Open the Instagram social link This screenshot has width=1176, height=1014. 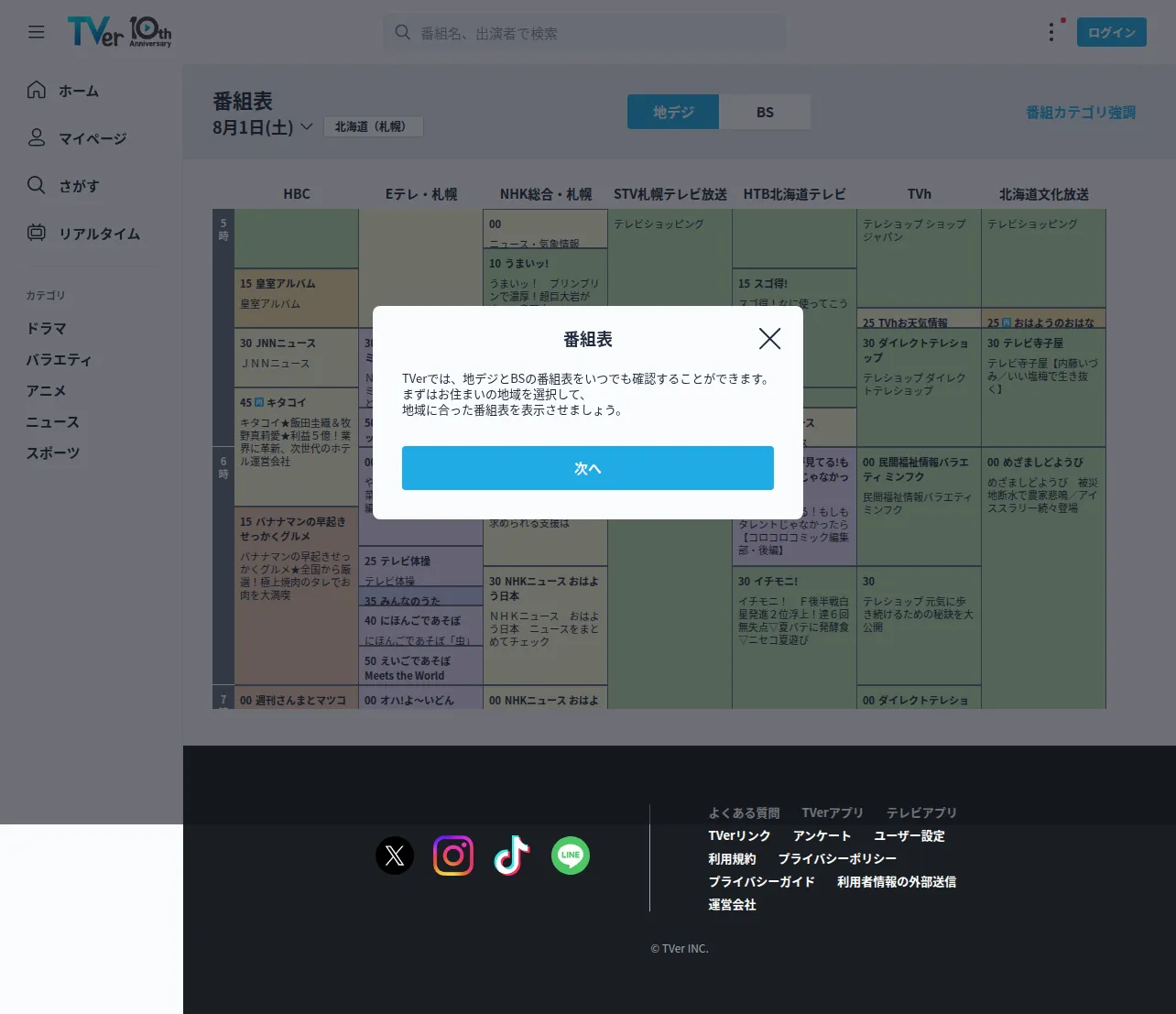click(x=453, y=856)
